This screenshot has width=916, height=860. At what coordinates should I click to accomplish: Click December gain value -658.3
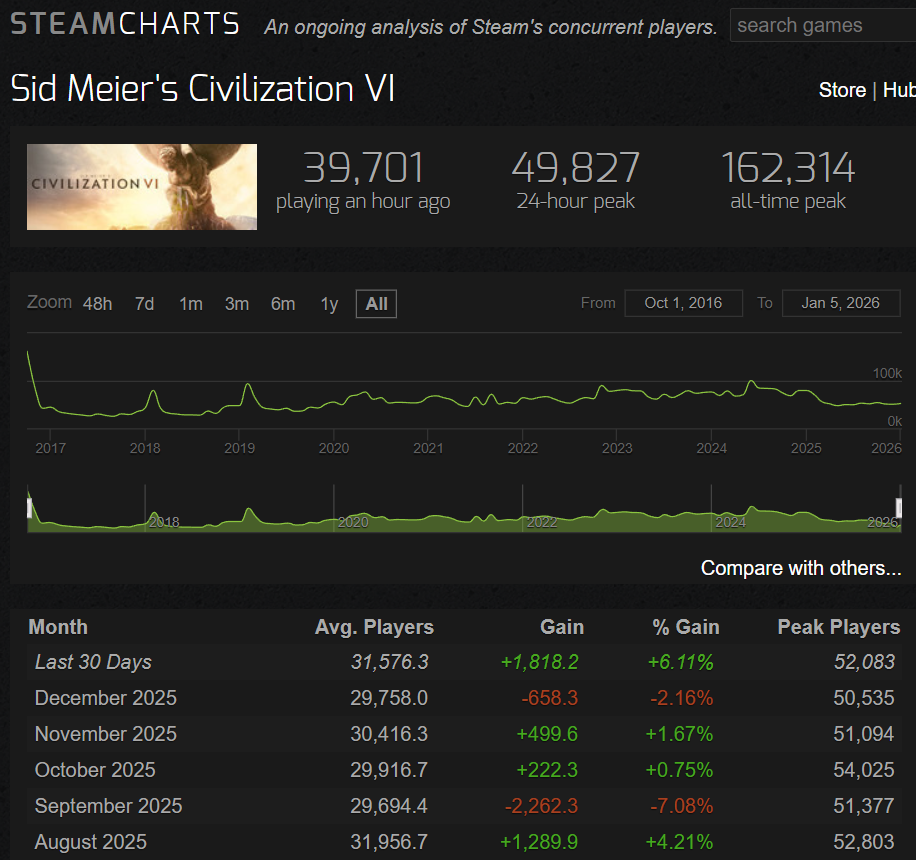pos(550,698)
